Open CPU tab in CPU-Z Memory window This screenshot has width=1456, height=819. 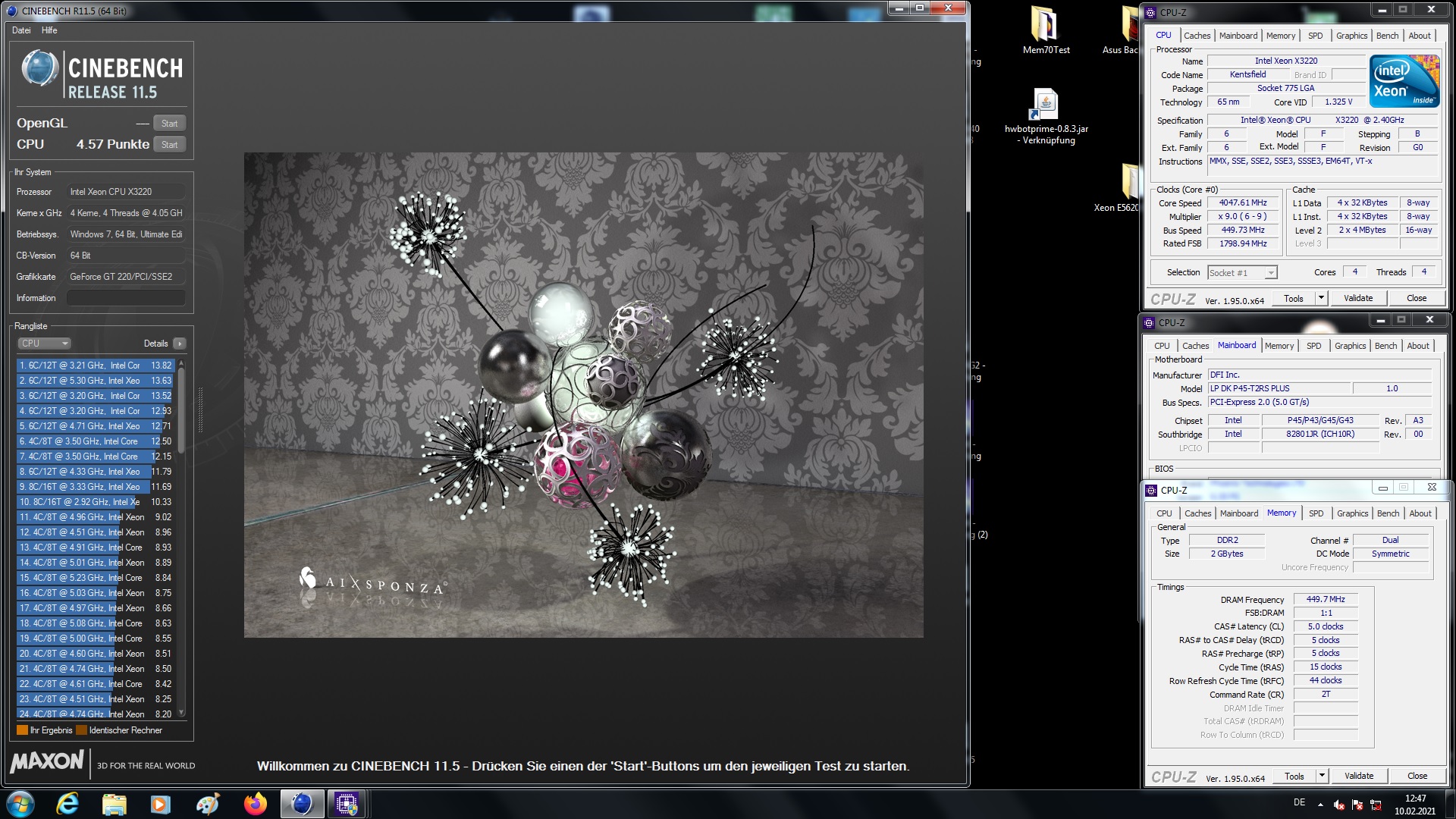[x=1164, y=513]
